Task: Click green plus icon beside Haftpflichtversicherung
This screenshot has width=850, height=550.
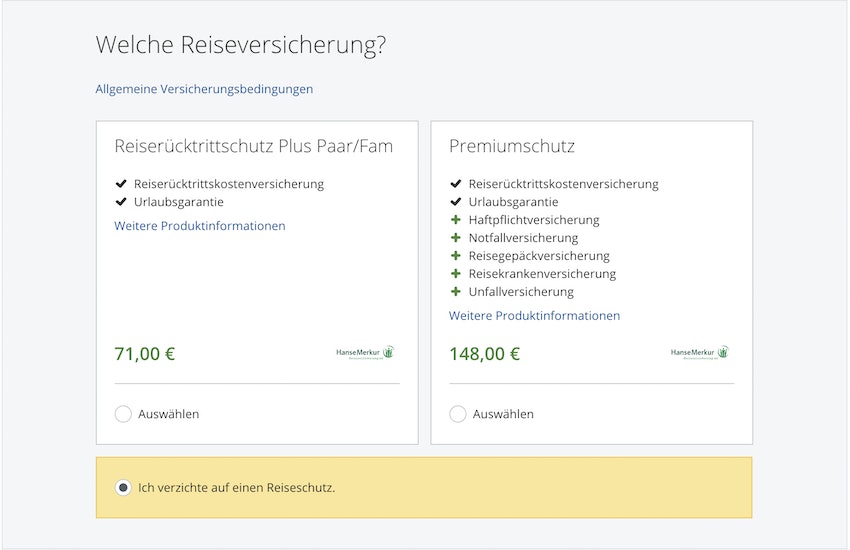Action: coord(456,220)
